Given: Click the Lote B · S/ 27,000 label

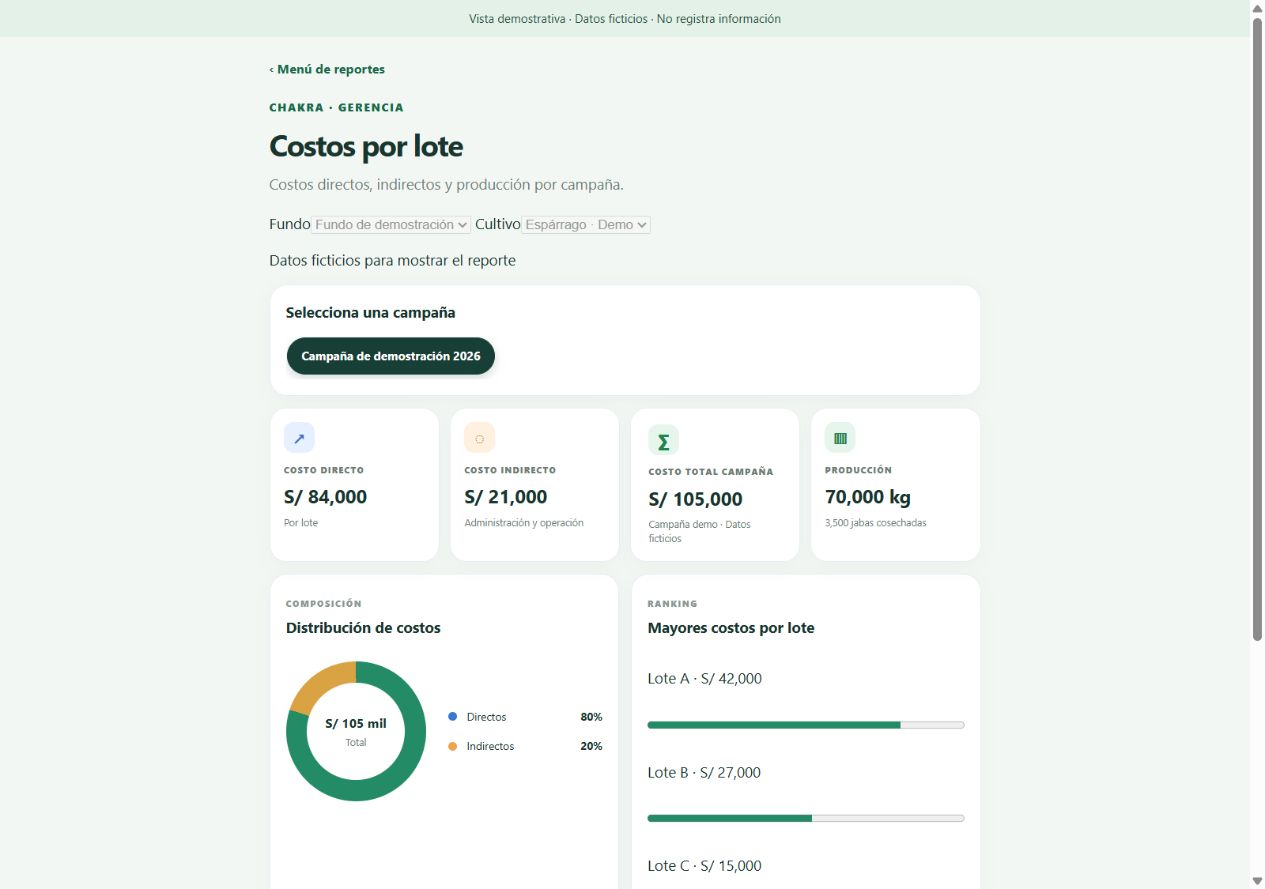Looking at the screenshot, I should pos(704,772).
